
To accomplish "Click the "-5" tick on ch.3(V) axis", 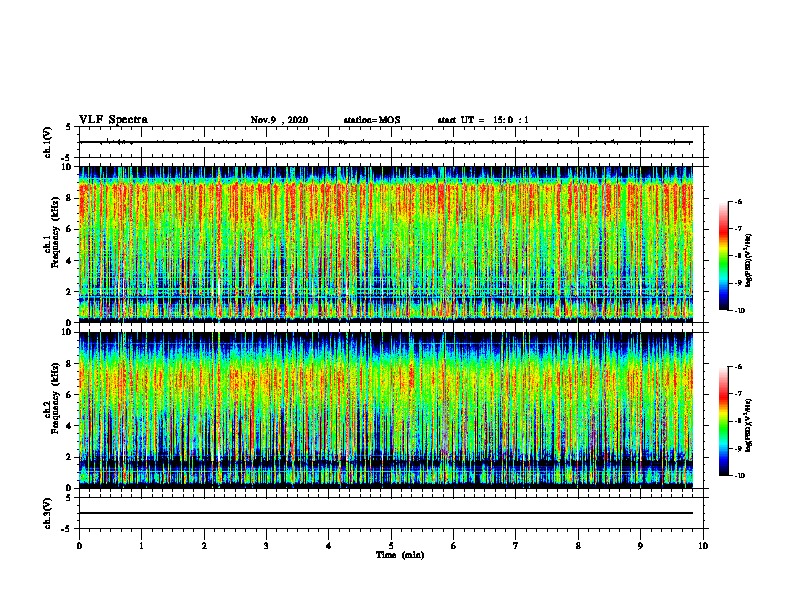I will (x=68, y=529).
